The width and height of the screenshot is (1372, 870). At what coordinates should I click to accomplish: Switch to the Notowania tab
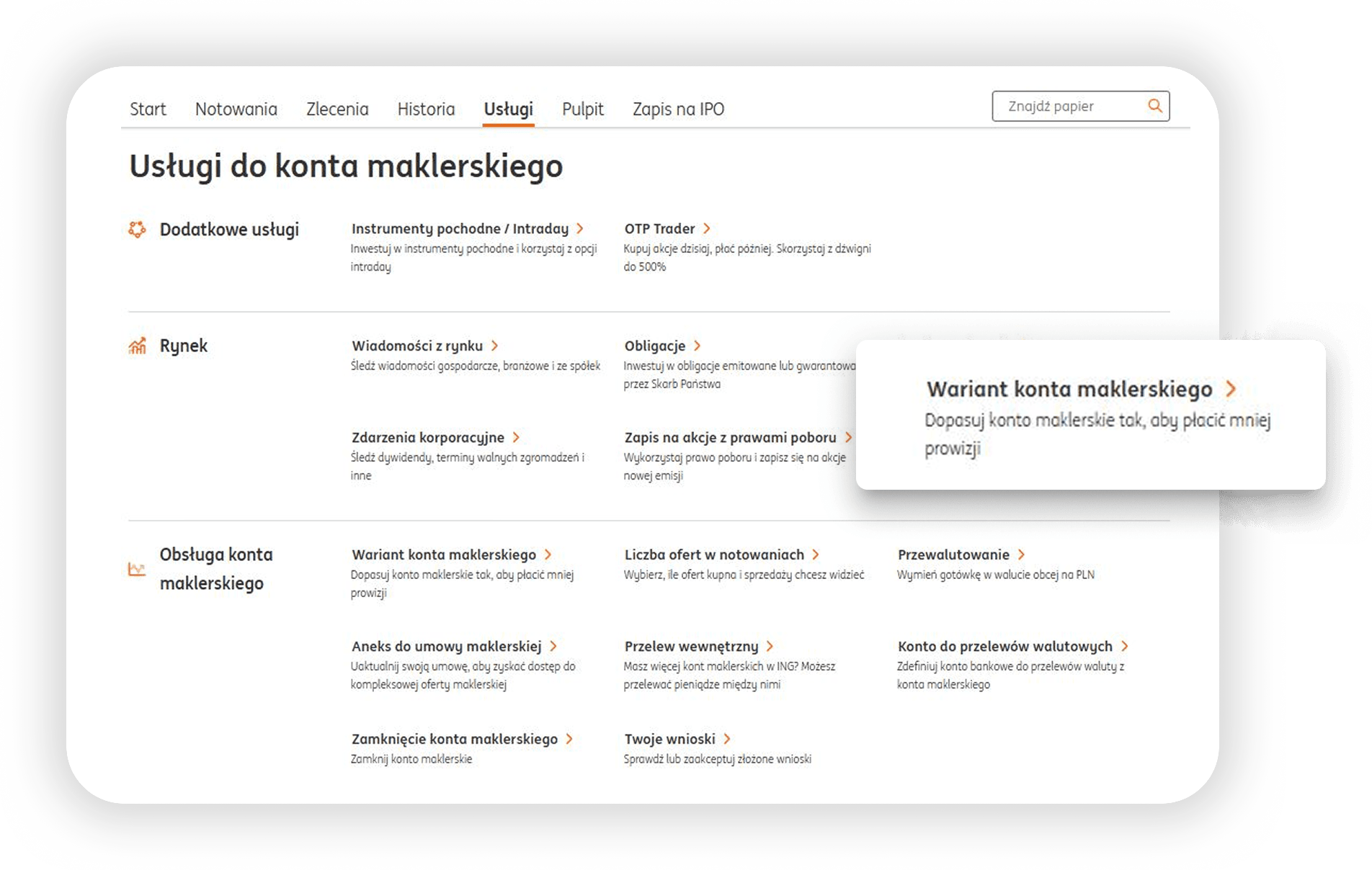(236, 109)
